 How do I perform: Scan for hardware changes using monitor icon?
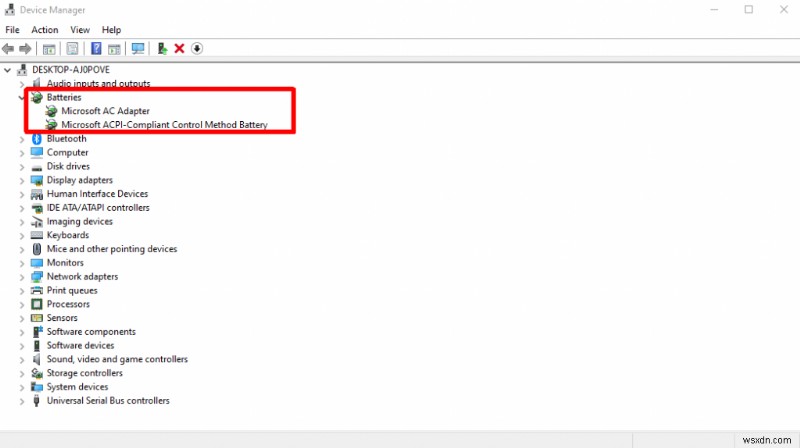click(138, 49)
